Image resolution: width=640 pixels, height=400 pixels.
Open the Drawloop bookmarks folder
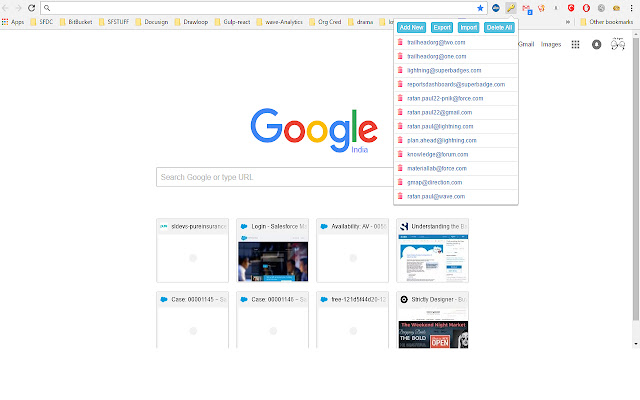(x=191, y=22)
